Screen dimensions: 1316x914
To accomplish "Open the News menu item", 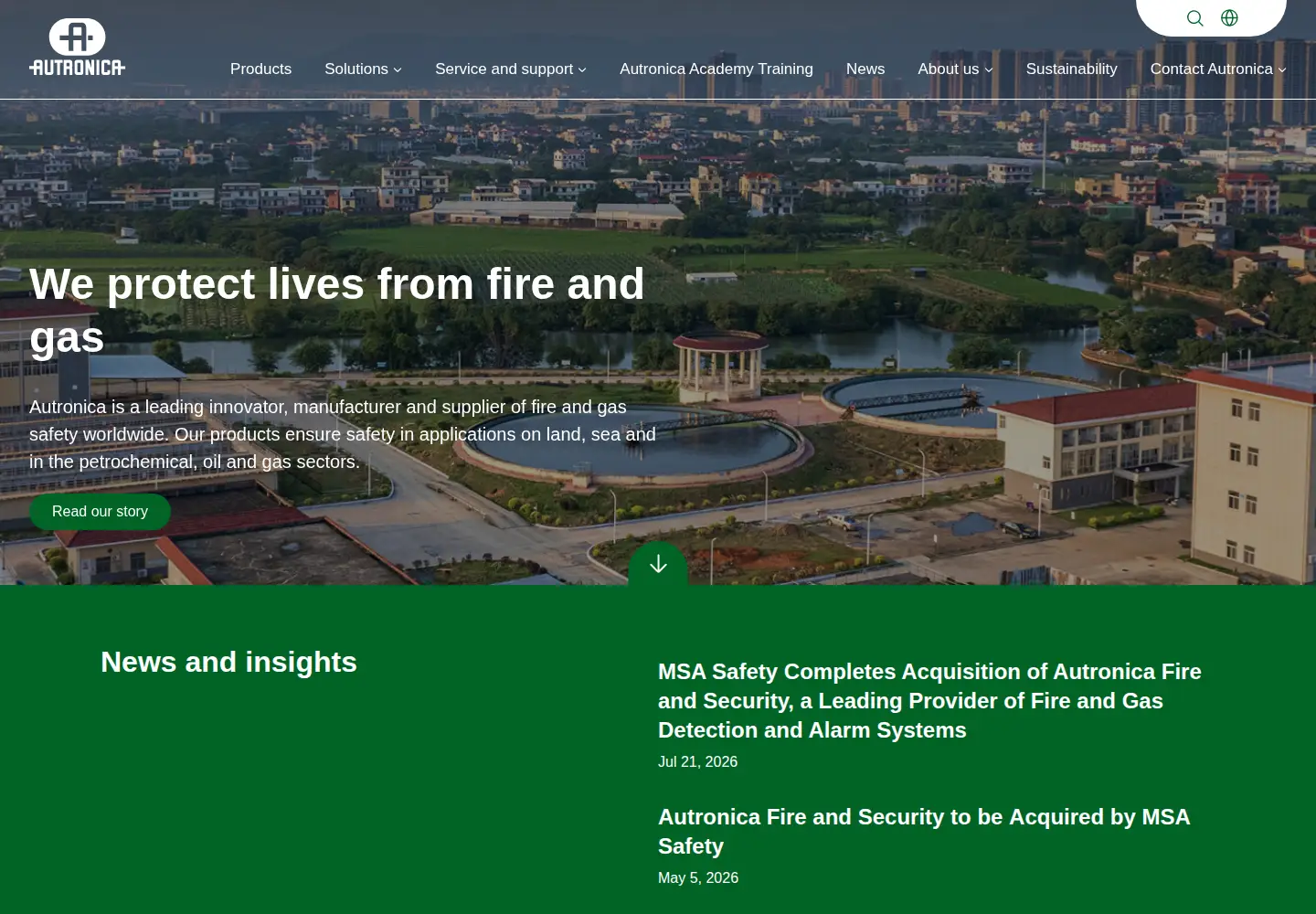I will 865,69.
